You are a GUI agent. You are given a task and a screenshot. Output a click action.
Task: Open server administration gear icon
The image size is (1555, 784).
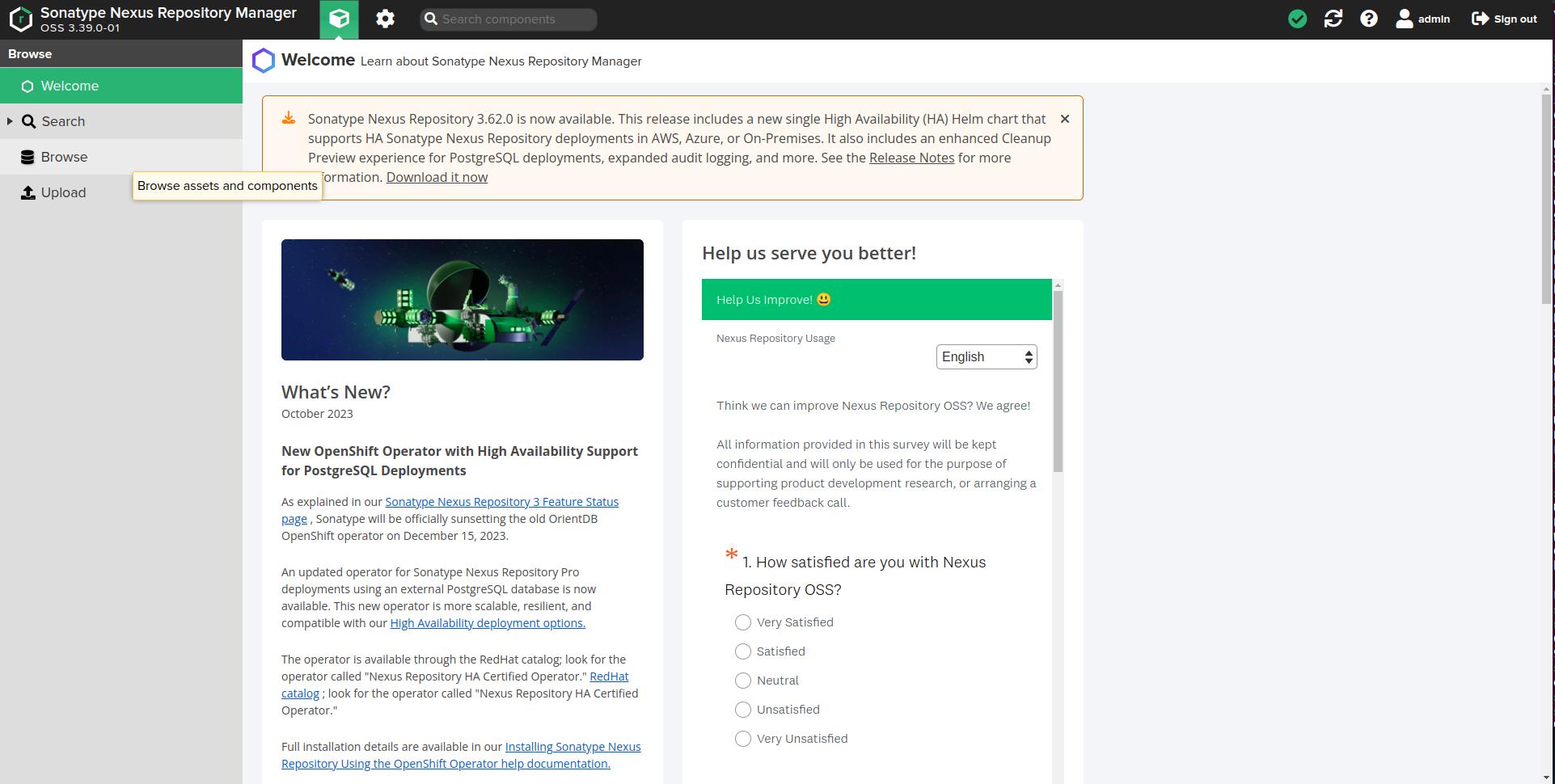tap(385, 19)
